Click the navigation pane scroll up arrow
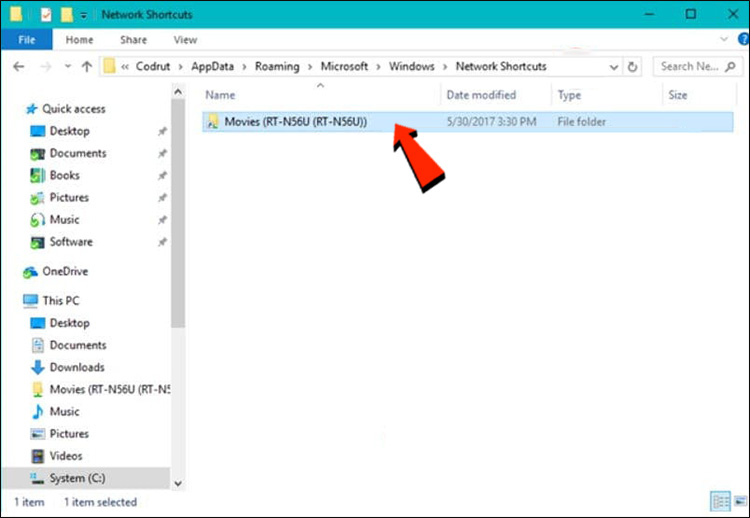 point(178,91)
